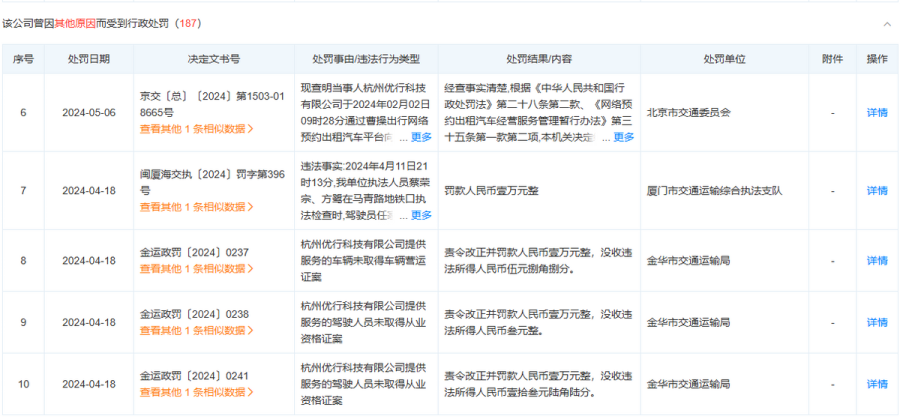Click the 处罚日期 column header

[89, 59]
